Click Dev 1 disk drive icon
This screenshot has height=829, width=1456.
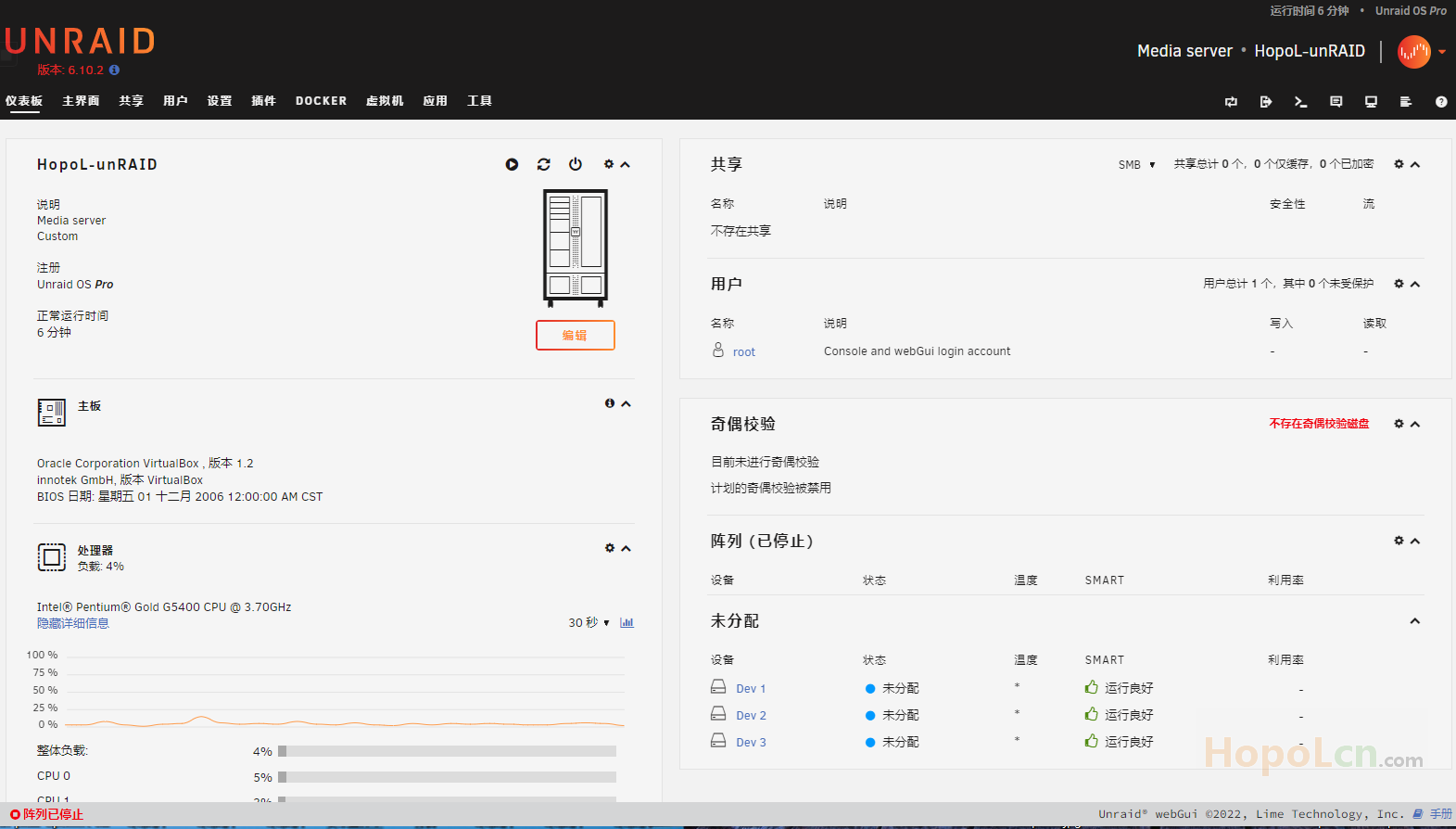point(718,687)
